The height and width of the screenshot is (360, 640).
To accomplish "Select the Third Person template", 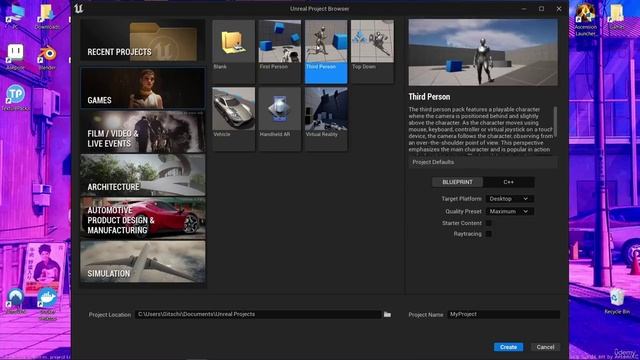I will (326, 51).
